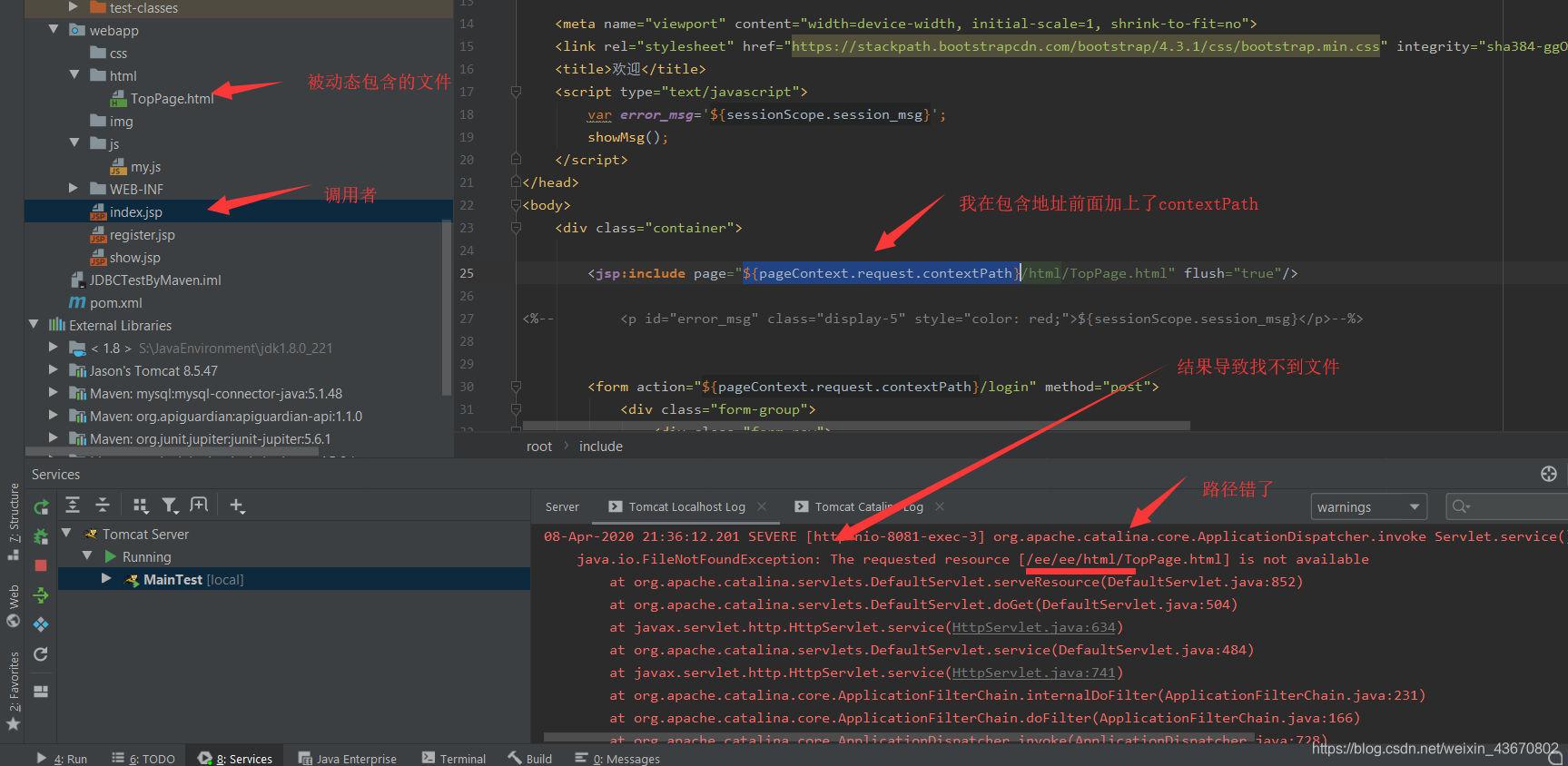Open the 0: Messages tool window
This screenshot has height=766, width=1568.
point(617,759)
